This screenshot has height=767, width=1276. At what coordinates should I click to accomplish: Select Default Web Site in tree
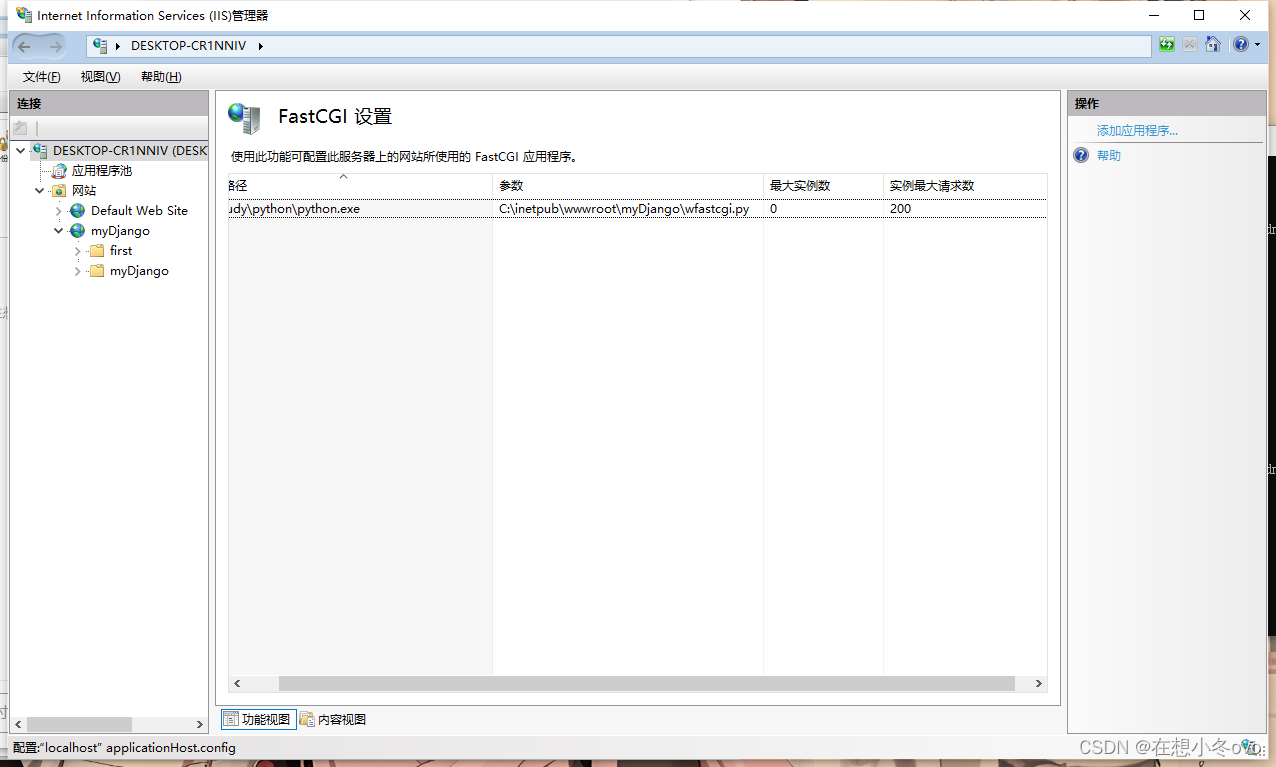139,211
